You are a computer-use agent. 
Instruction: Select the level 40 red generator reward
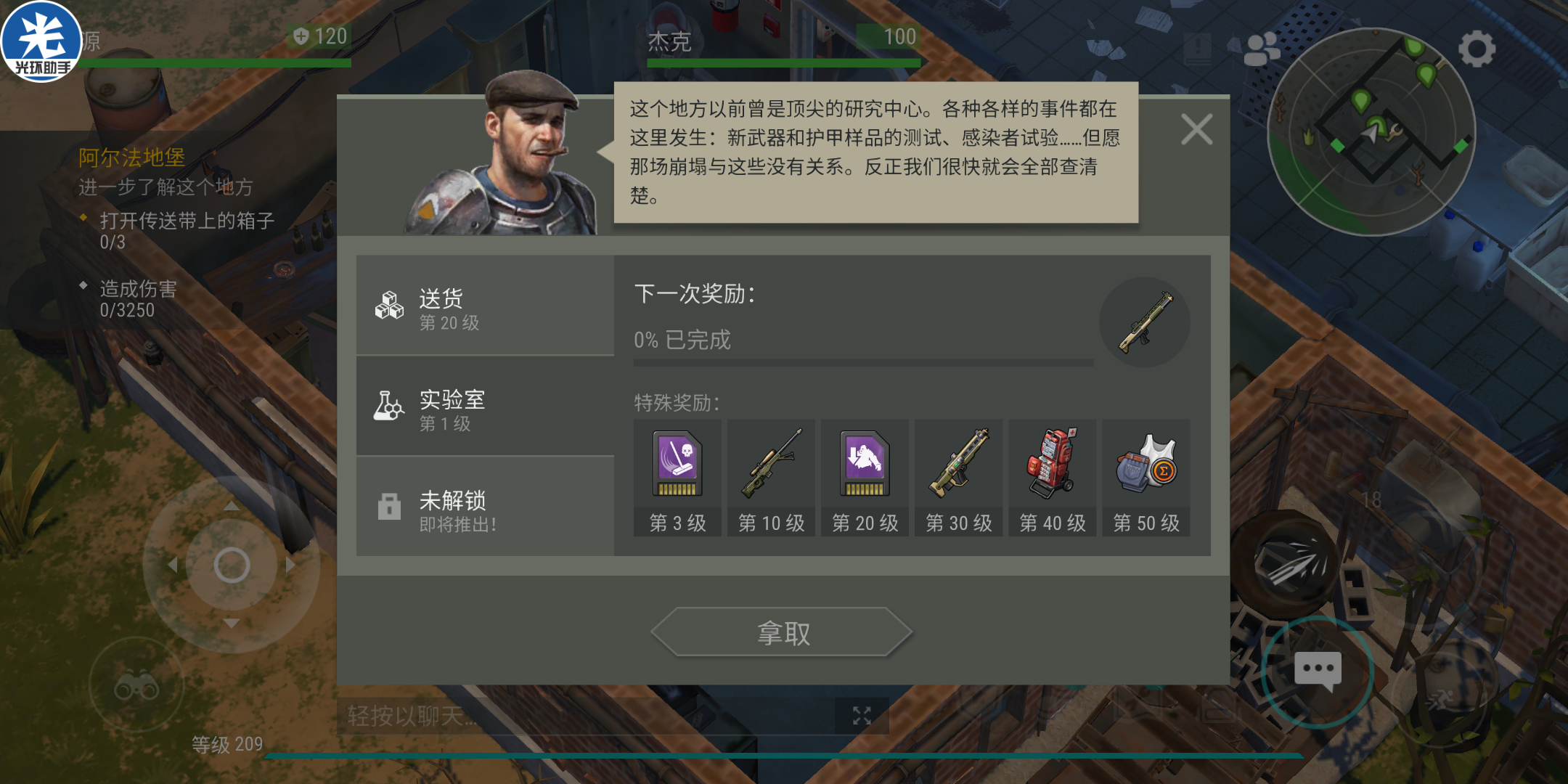tap(1053, 478)
